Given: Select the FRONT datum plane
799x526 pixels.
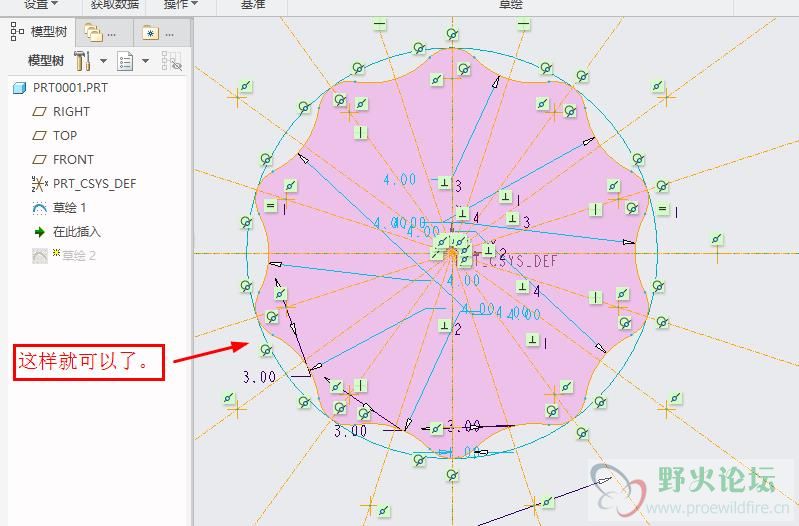Looking at the screenshot, I should [73, 160].
